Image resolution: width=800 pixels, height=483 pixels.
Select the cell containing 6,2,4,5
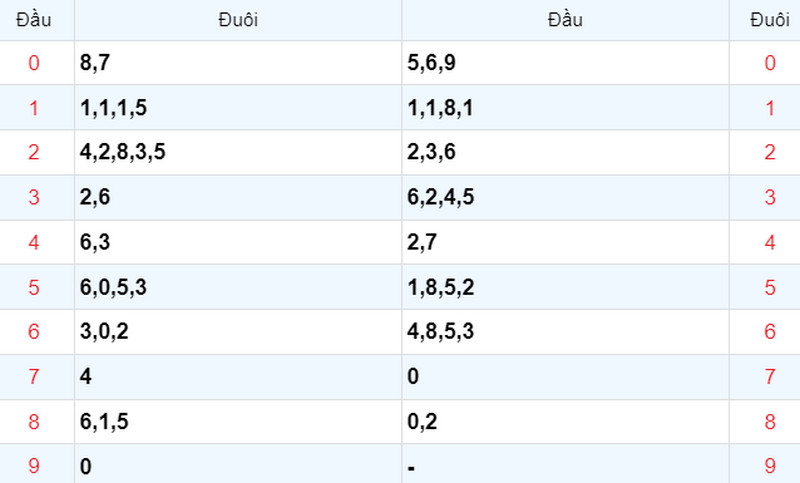(x=565, y=197)
